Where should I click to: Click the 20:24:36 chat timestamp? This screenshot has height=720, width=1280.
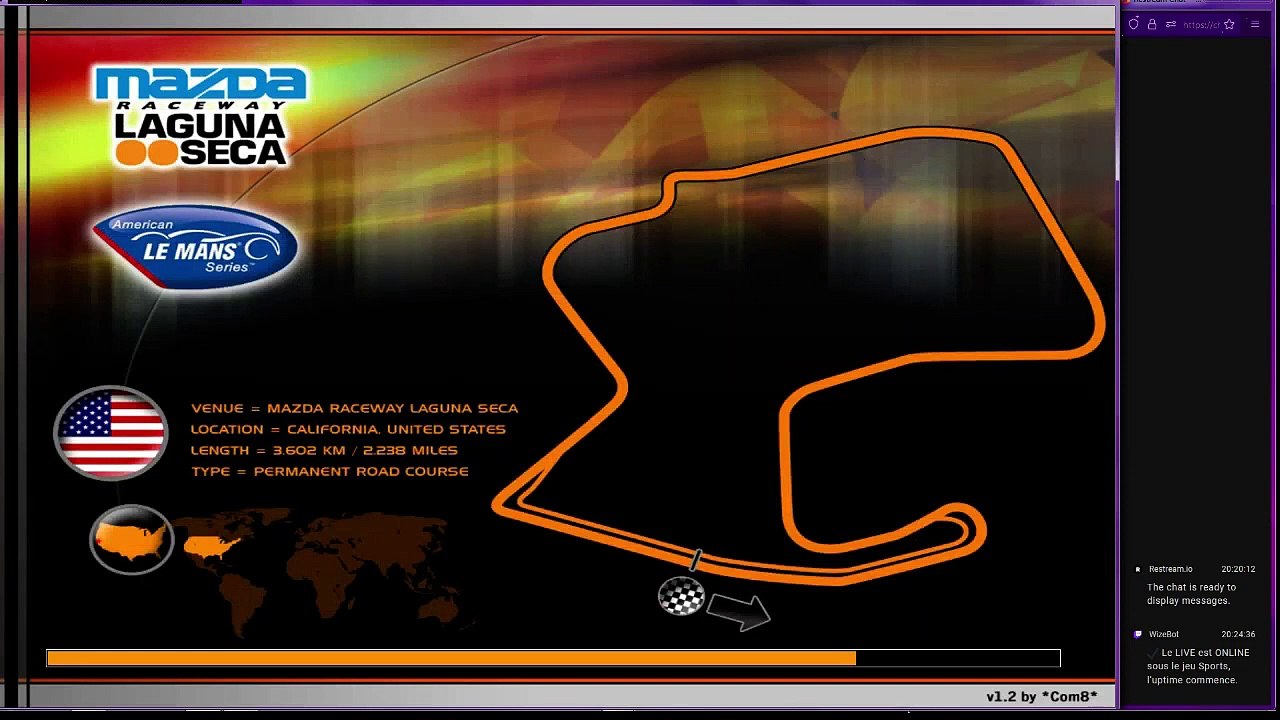[1238, 634]
